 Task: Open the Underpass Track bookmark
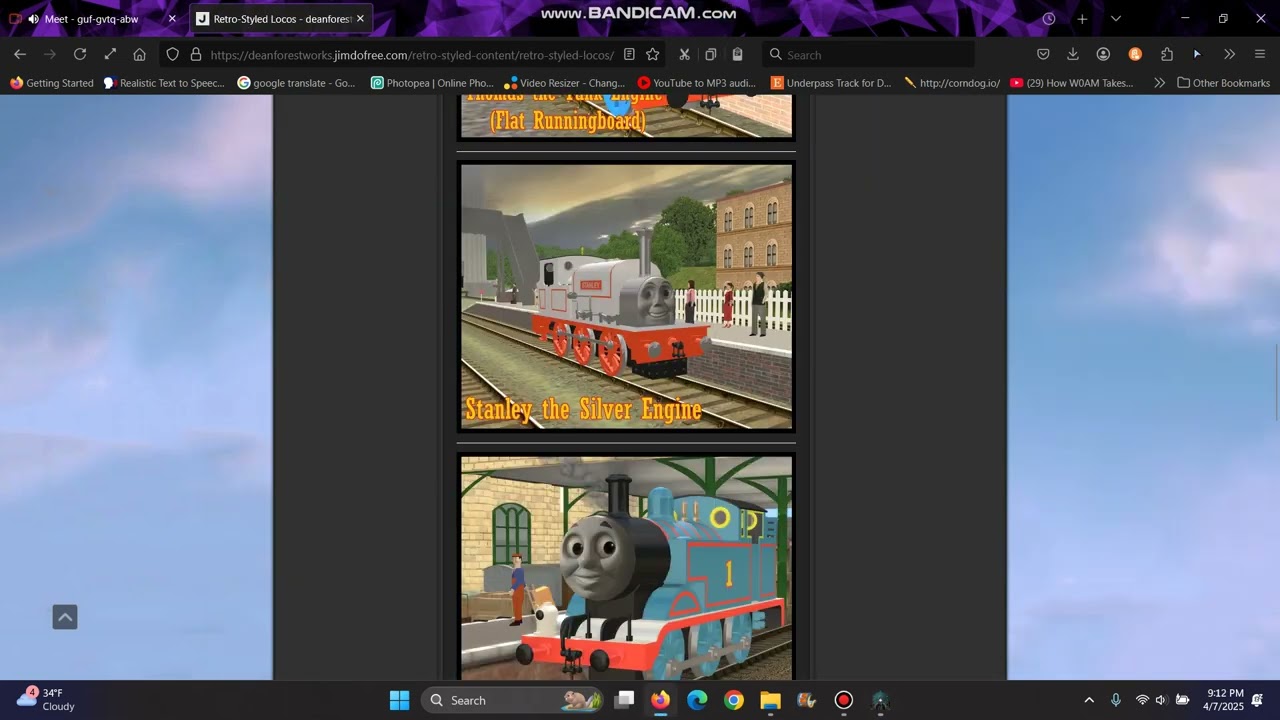pyautogui.click(x=831, y=83)
